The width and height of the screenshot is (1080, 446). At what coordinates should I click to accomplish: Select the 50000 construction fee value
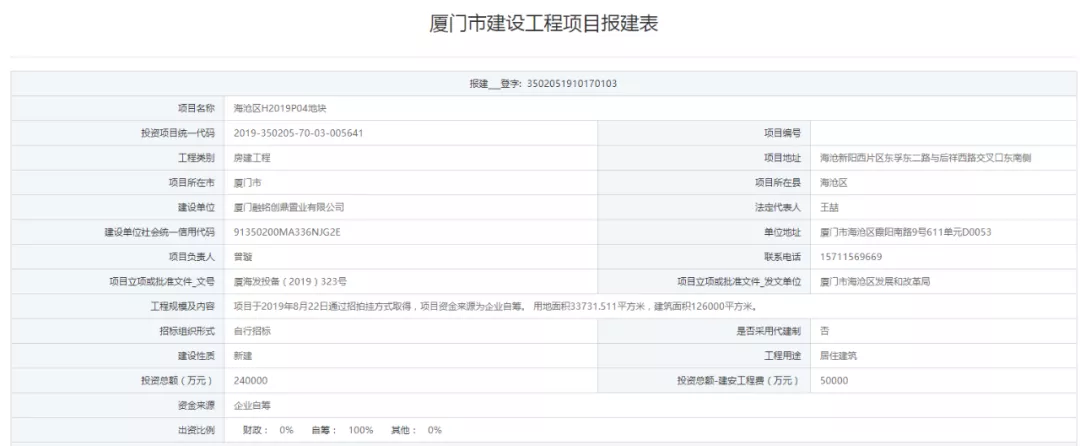pos(834,381)
